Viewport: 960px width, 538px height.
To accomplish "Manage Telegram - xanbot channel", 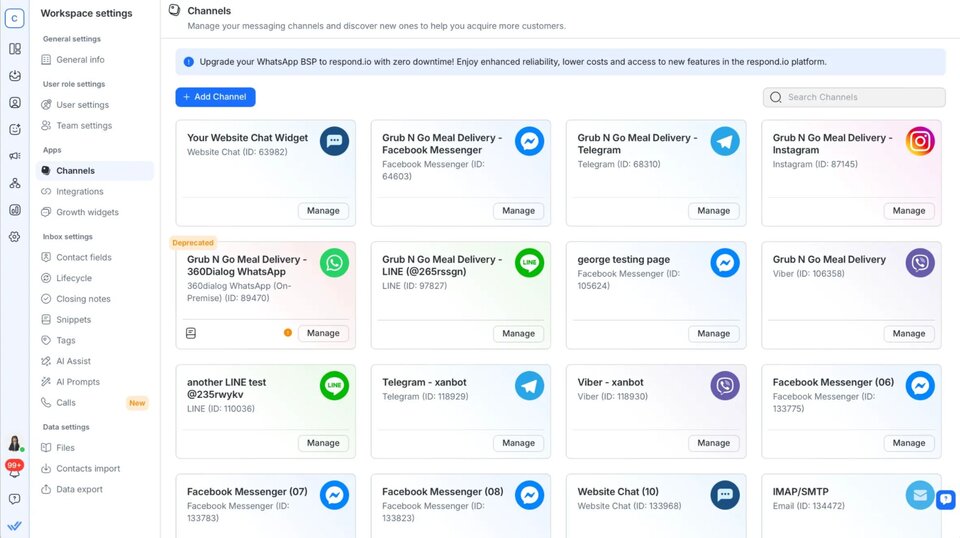I will coord(519,443).
